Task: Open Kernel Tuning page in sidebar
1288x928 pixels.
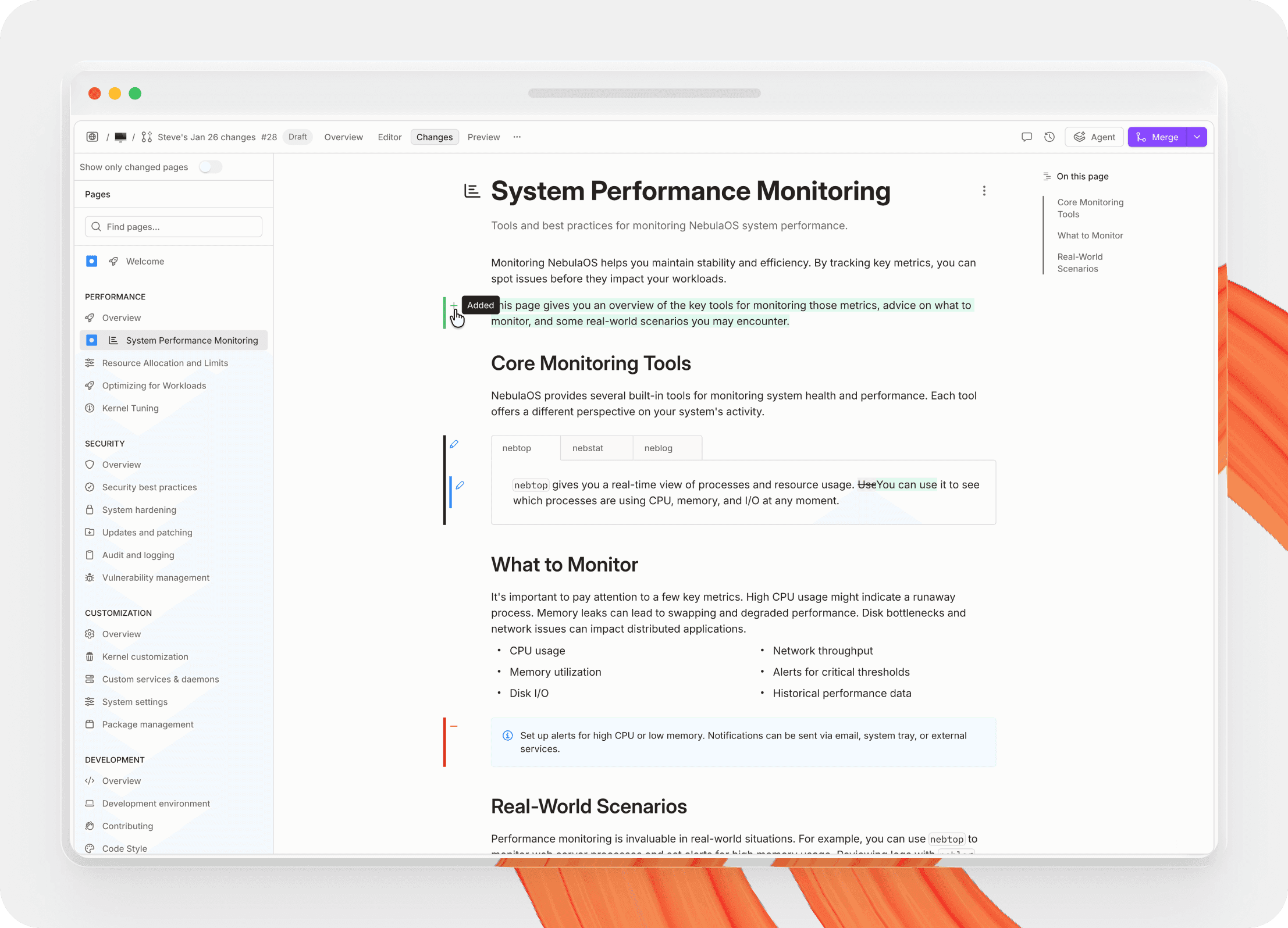Action: pos(130,408)
